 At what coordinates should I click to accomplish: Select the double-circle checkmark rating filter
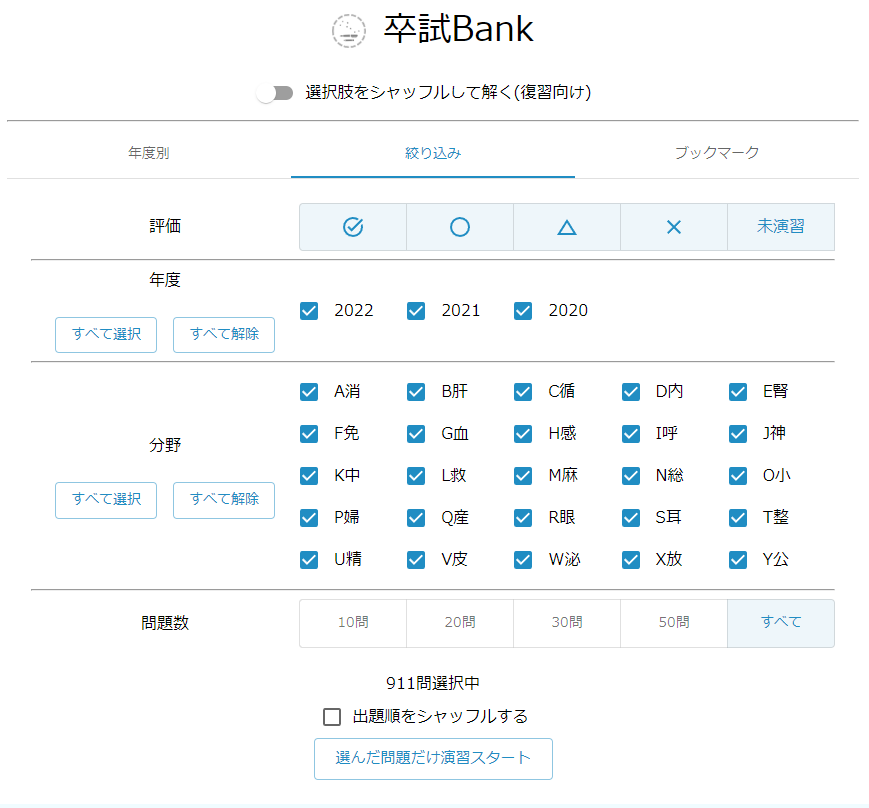353,227
